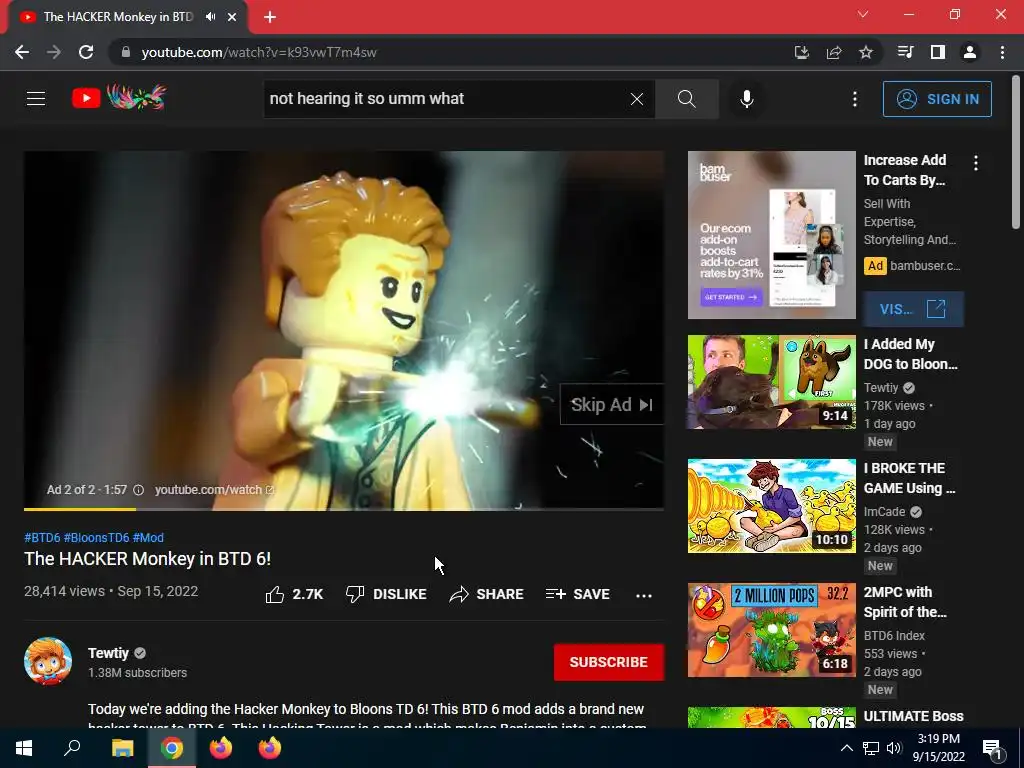Play "I BROKE THE GAME Using" thumbnail
The image size is (1024, 768).
click(x=771, y=506)
